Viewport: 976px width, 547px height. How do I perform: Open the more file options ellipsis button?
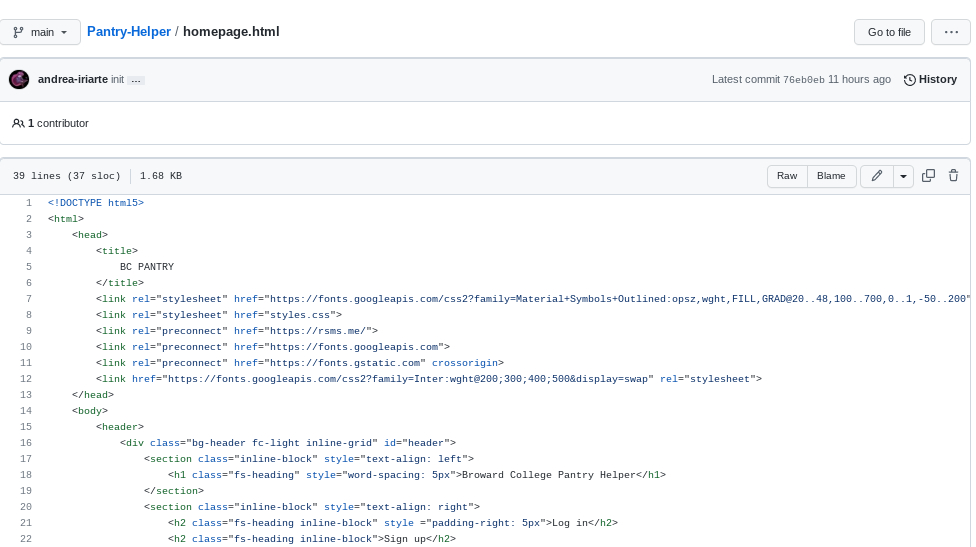pos(950,32)
